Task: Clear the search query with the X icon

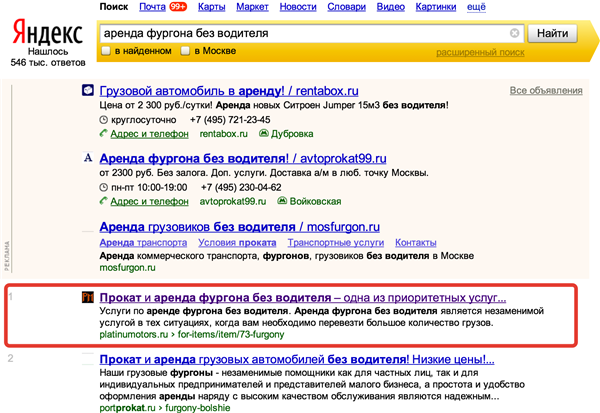Action: [x=515, y=33]
